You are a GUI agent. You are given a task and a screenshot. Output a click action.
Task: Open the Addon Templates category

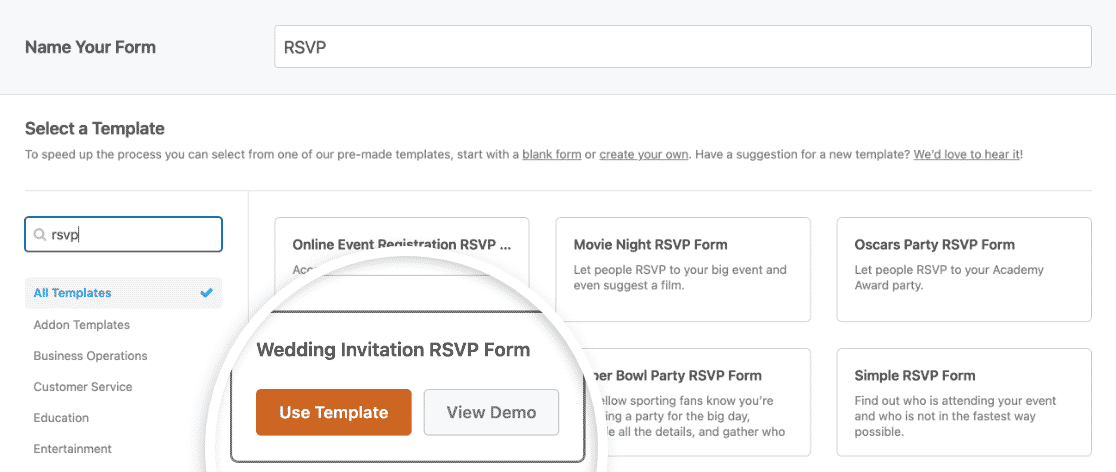(81, 325)
